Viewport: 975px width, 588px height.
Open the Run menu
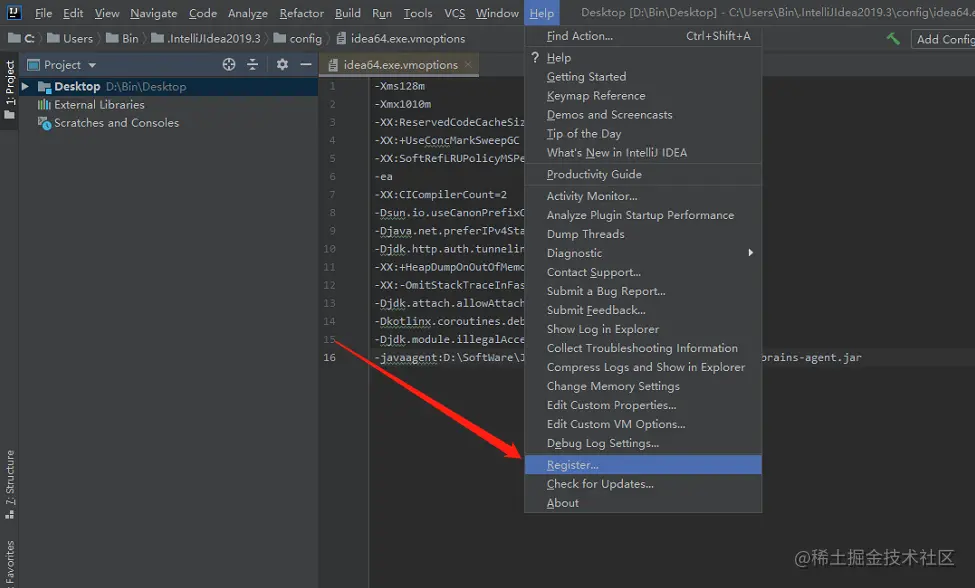pyautogui.click(x=382, y=13)
